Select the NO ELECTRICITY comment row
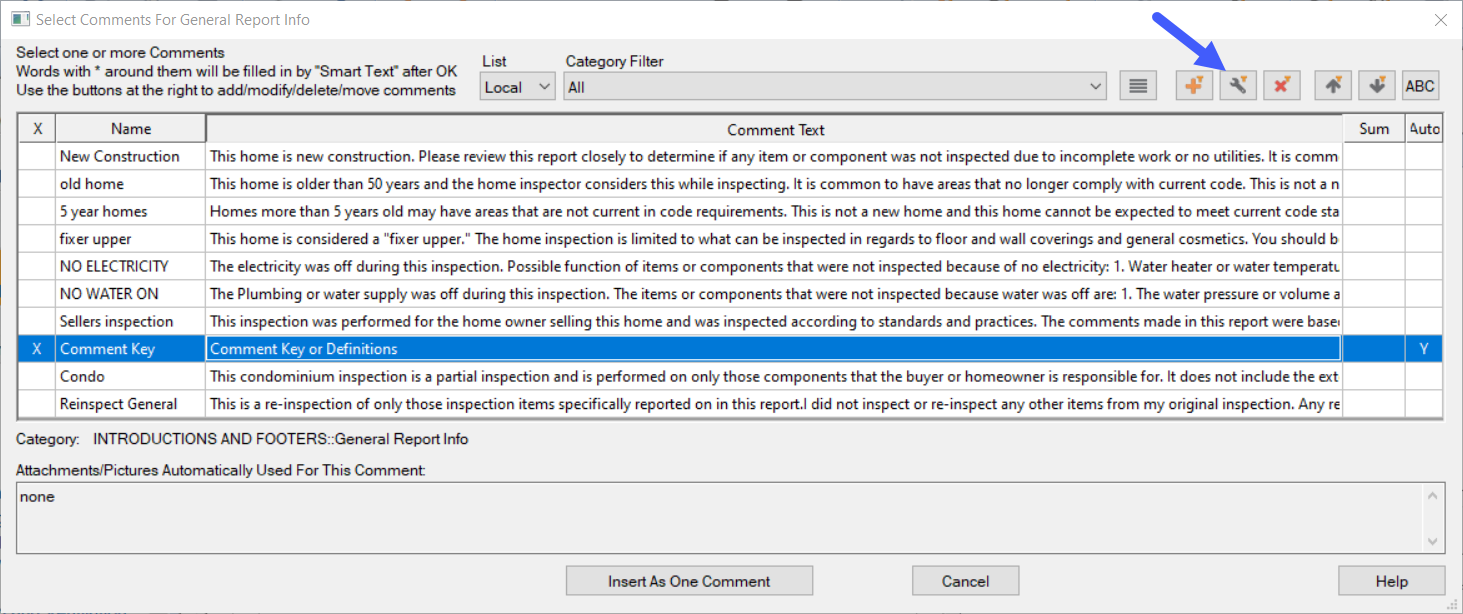Viewport: 1463px width, 614px height. 114,266
